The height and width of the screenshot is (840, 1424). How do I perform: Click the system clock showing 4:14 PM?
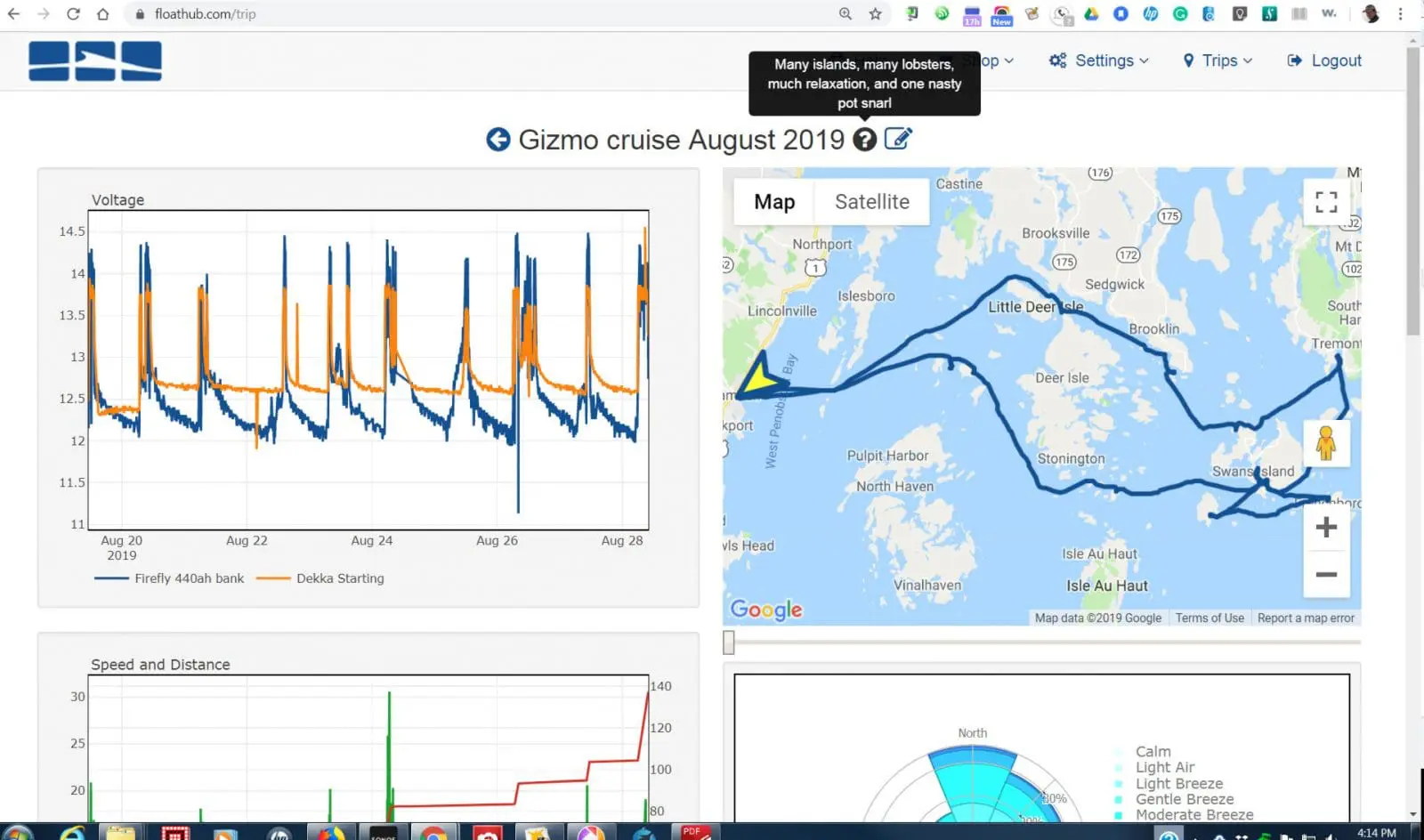point(1376,833)
